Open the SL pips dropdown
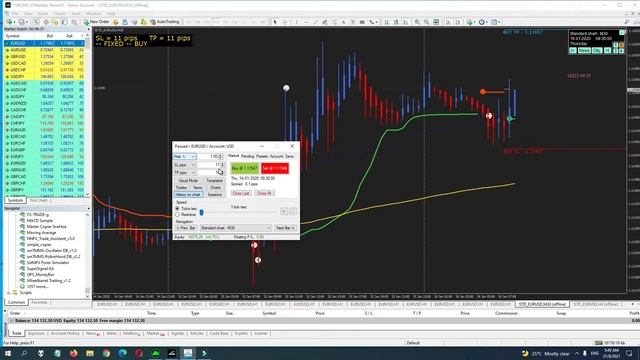The width and height of the screenshot is (640, 360). pyautogui.click(x=184, y=165)
